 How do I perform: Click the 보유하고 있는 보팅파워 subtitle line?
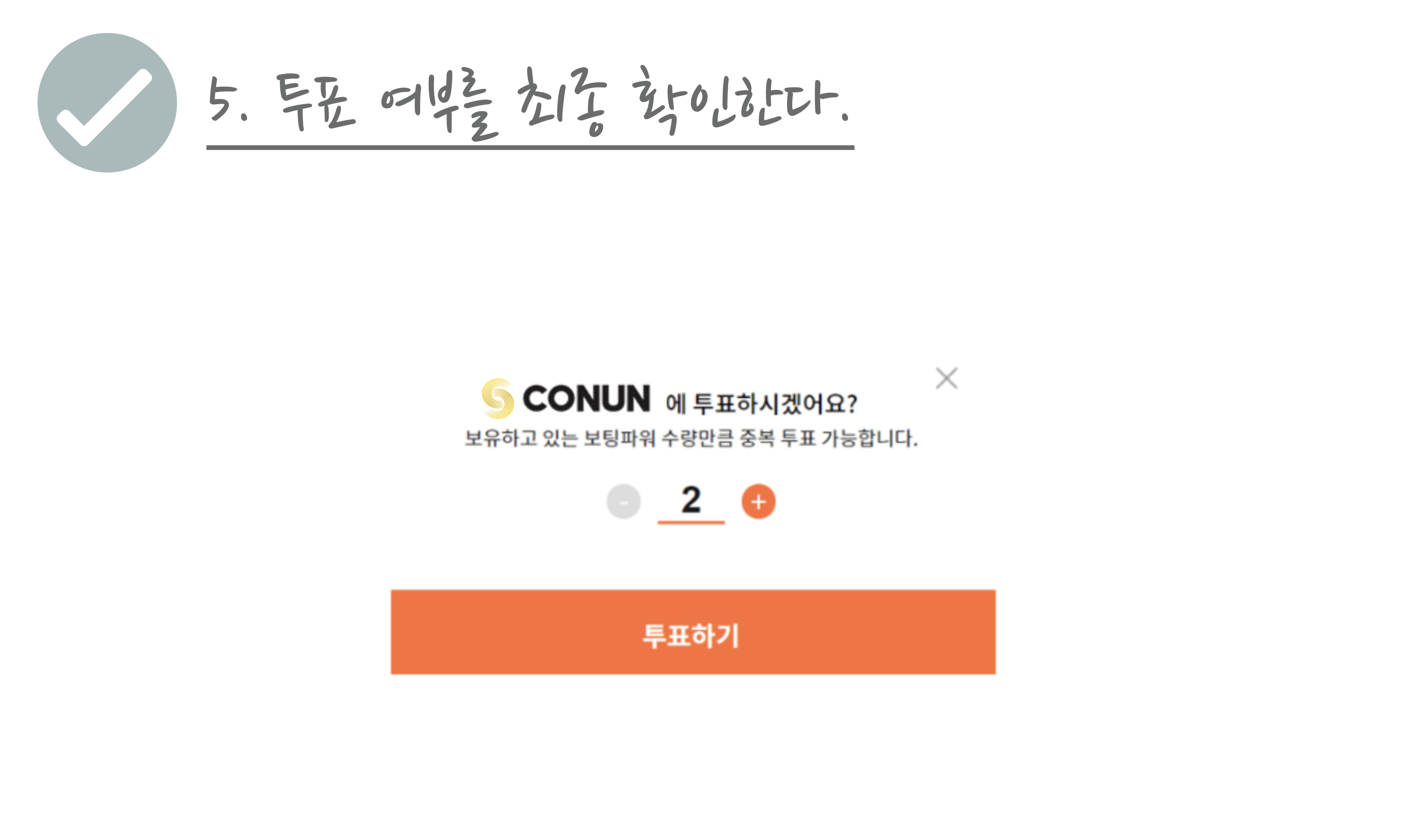pyautogui.click(x=691, y=439)
